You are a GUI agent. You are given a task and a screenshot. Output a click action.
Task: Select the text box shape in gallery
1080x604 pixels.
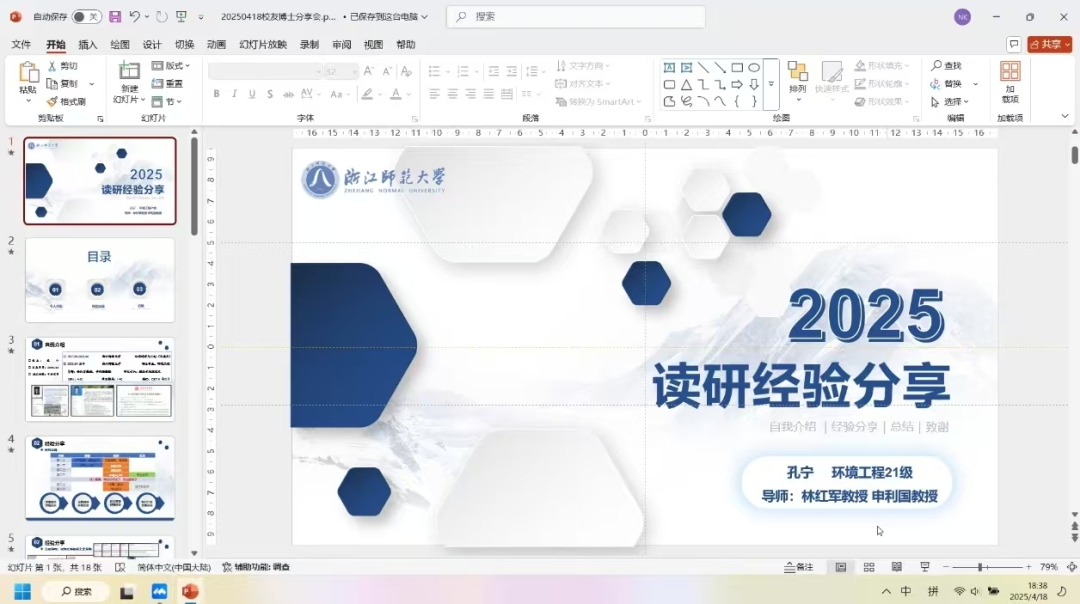coord(669,67)
